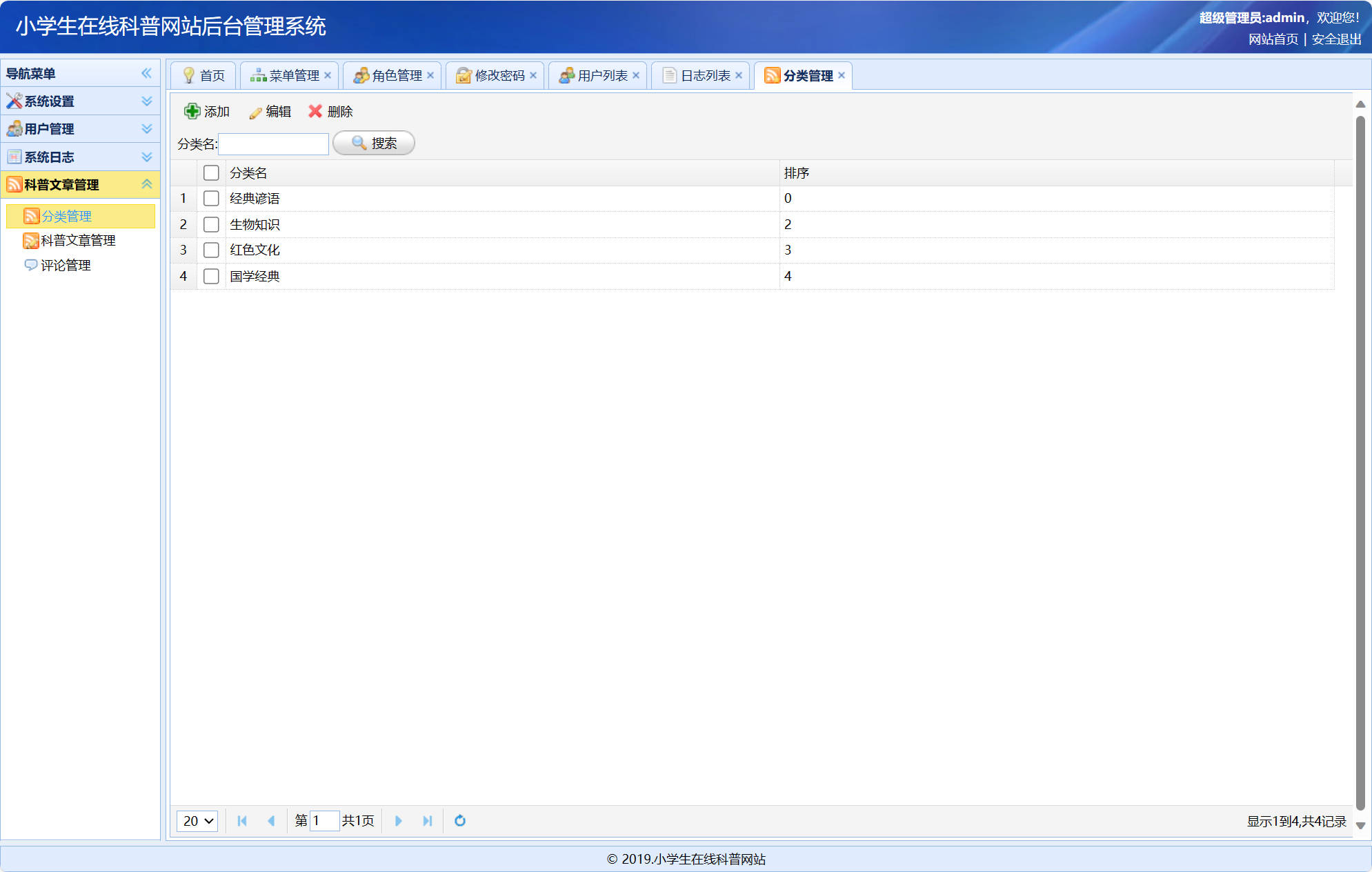Click the 安全退出 logout link
The width and height of the screenshot is (1372, 872).
click(1335, 39)
